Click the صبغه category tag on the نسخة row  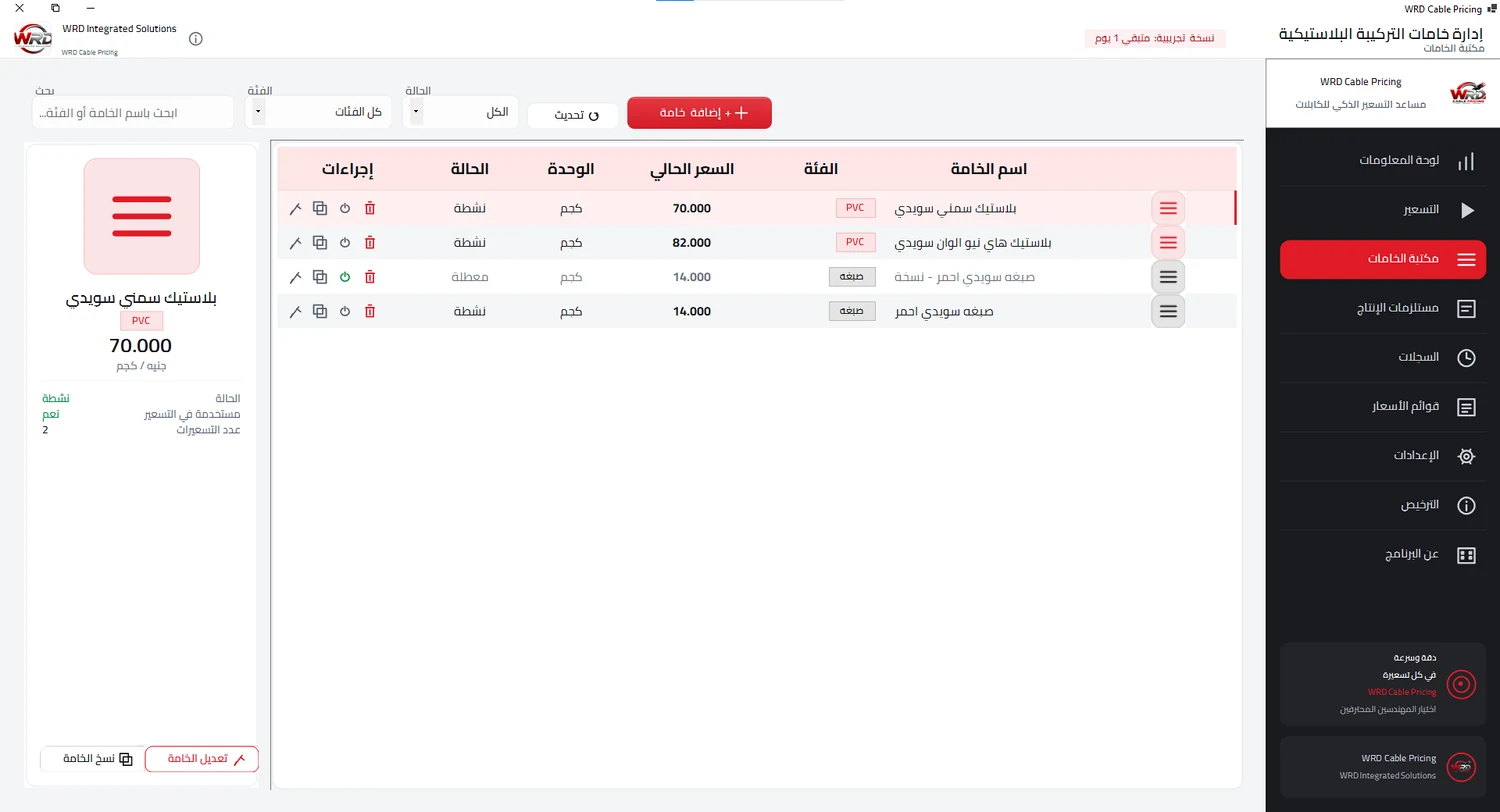[x=852, y=277]
